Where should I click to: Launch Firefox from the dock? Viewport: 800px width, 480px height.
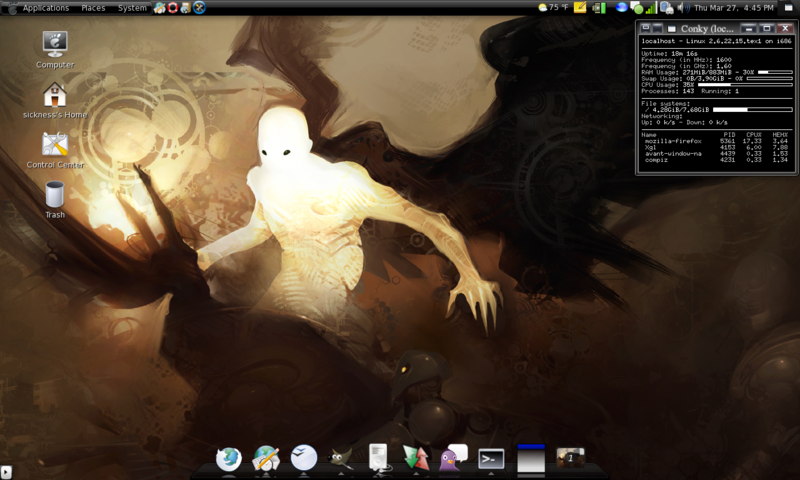[x=228, y=458]
